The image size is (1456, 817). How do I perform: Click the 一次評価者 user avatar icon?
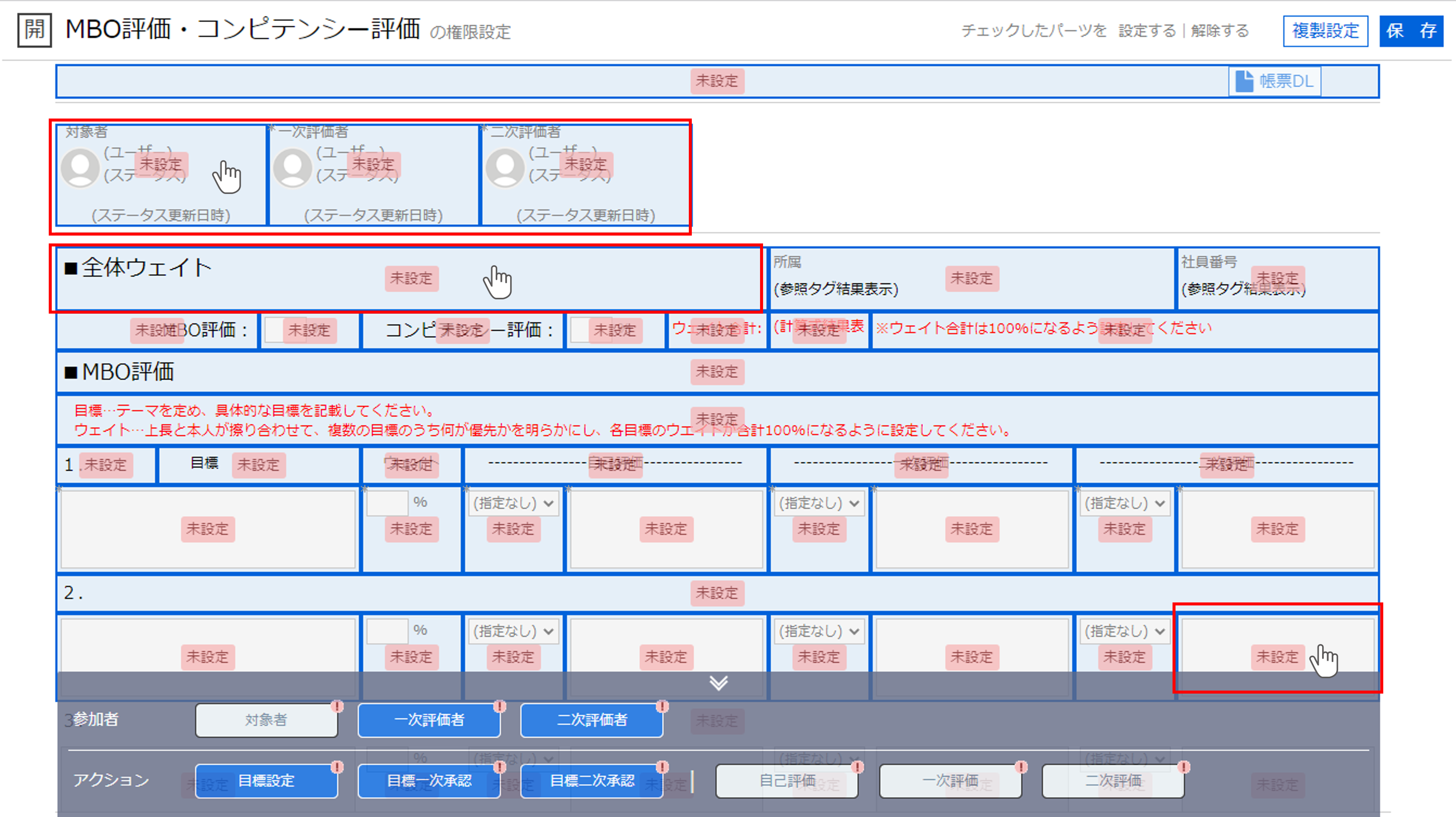click(x=293, y=167)
